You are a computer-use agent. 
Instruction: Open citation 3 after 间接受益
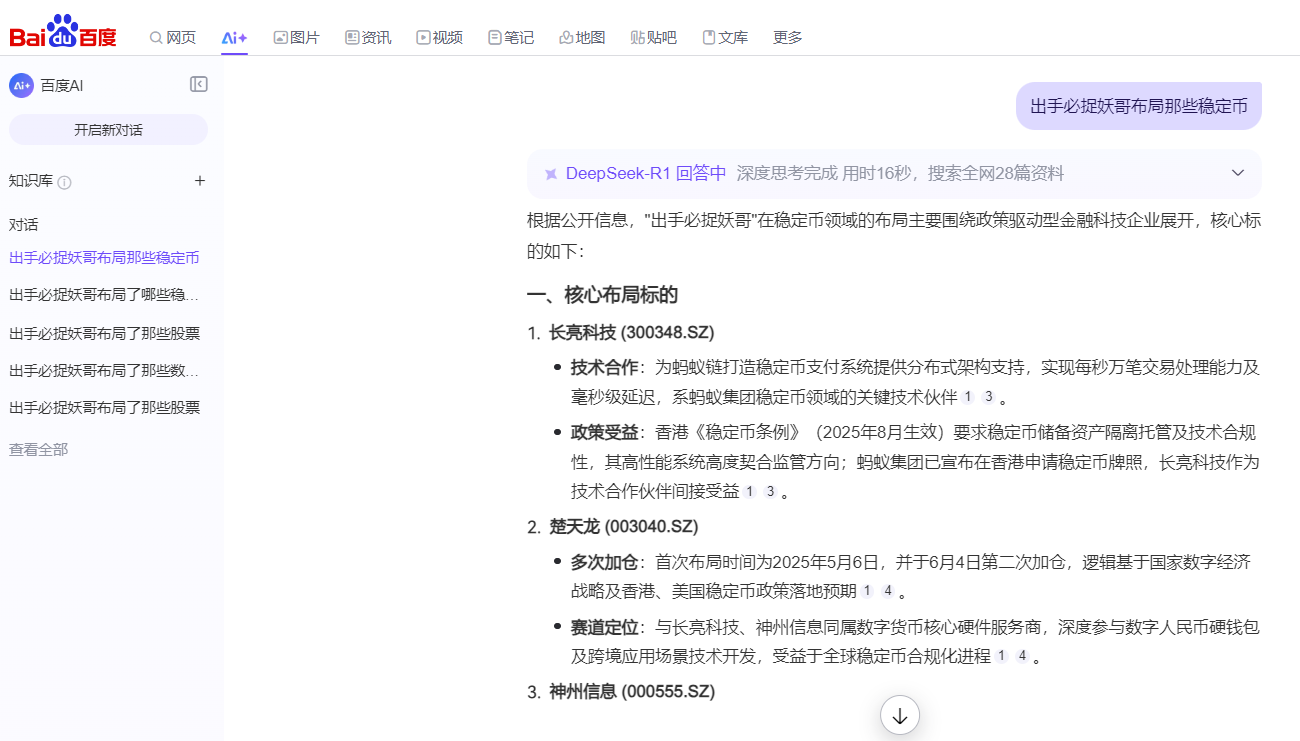[770, 492]
